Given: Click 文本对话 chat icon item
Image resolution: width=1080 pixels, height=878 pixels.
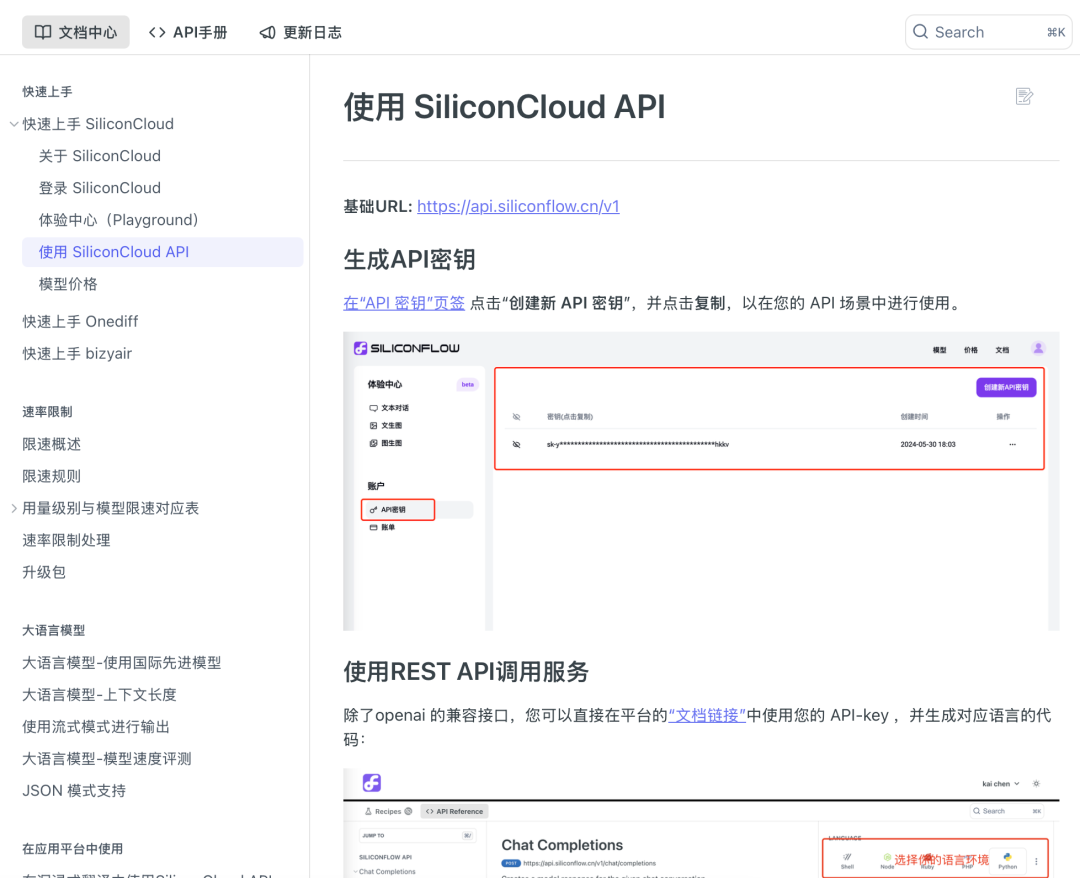Looking at the screenshot, I should click(389, 408).
